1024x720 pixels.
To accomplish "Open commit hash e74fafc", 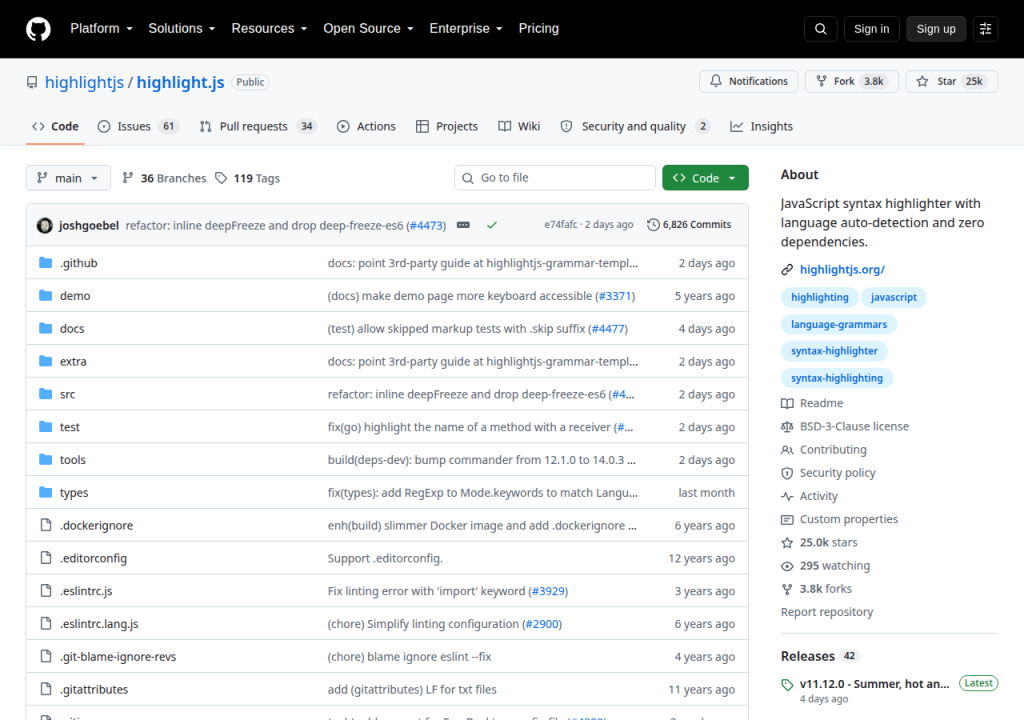I will [561, 224].
